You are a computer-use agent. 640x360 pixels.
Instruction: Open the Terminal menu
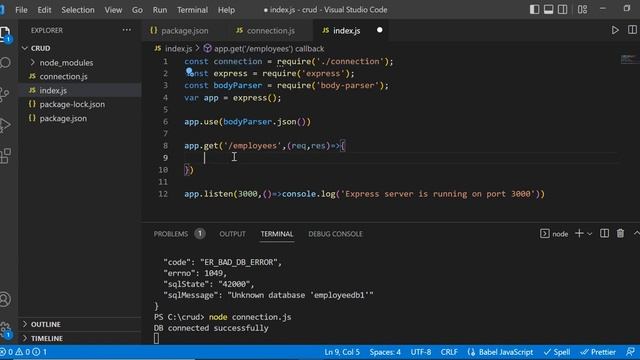pos(192,10)
